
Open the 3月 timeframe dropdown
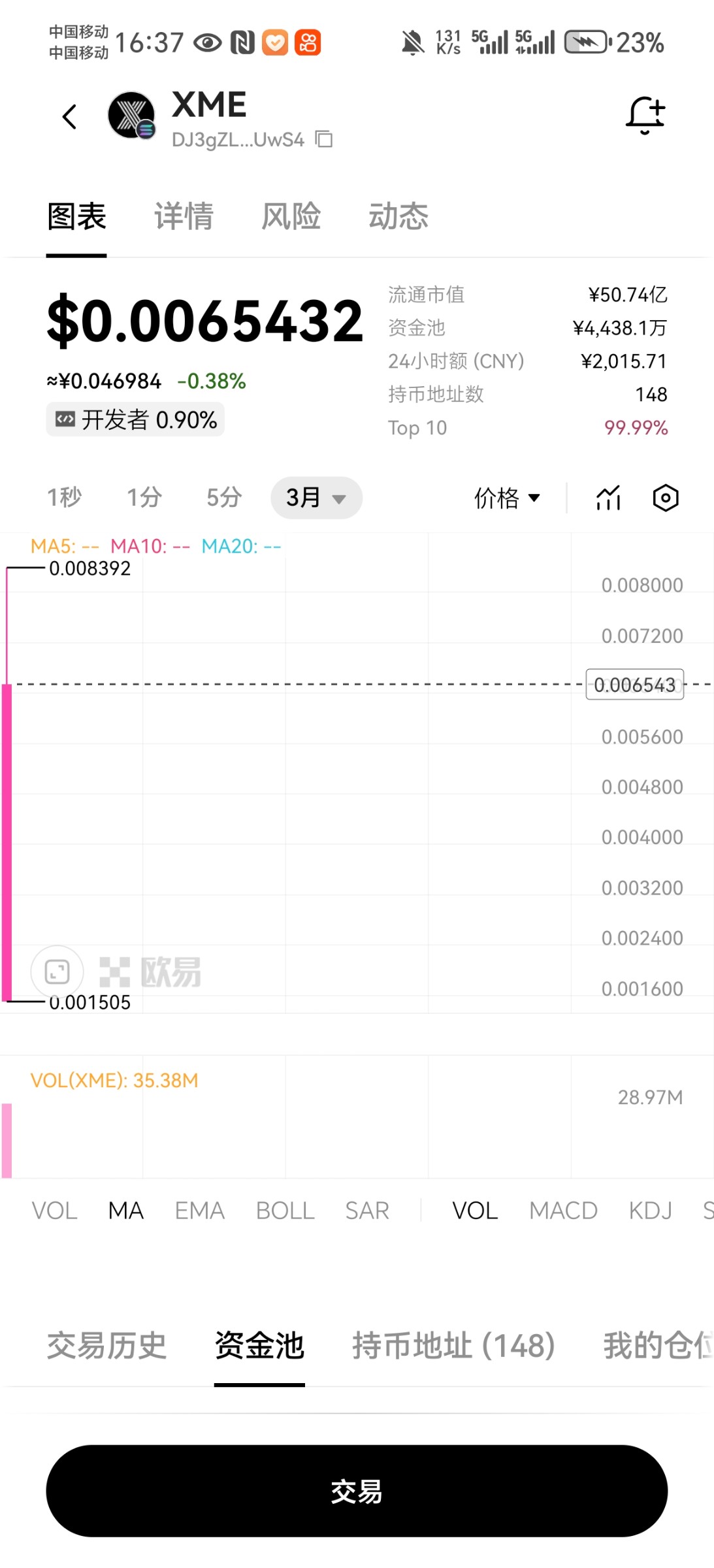(x=316, y=498)
